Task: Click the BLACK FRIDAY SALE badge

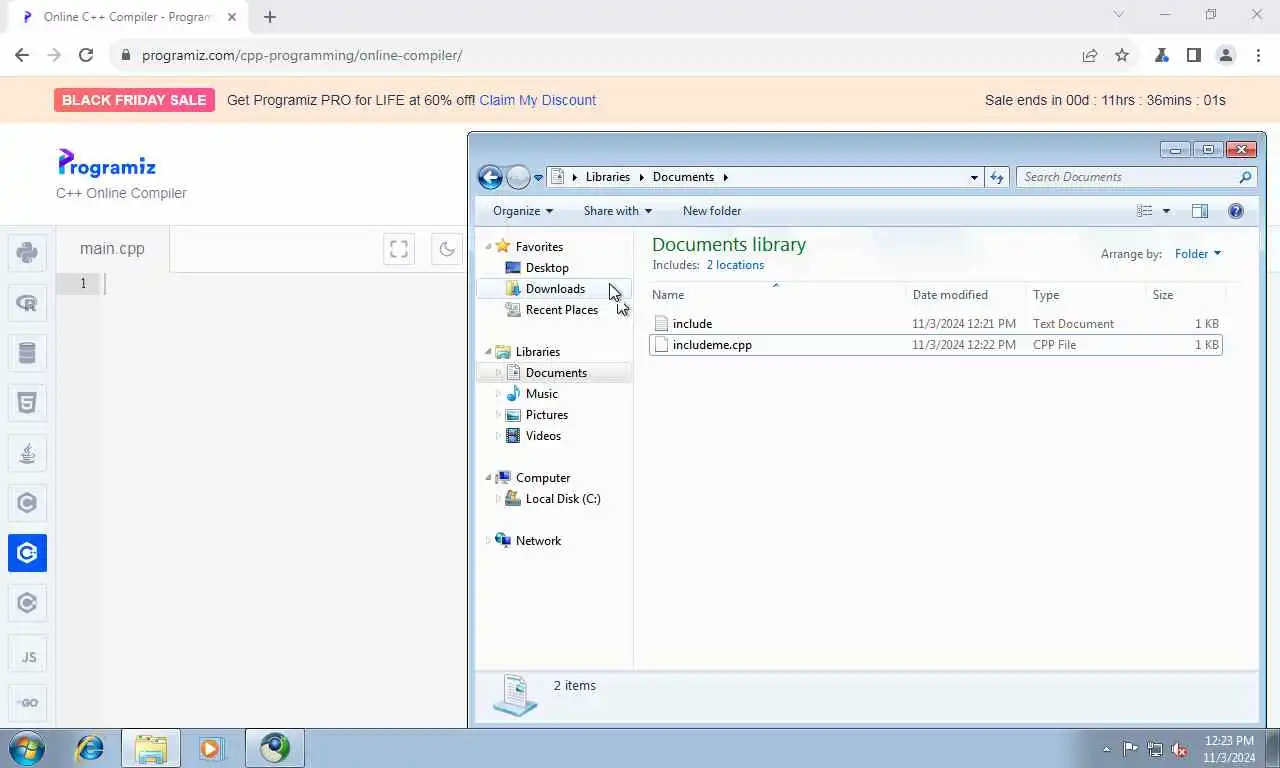Action: (134, 100)
